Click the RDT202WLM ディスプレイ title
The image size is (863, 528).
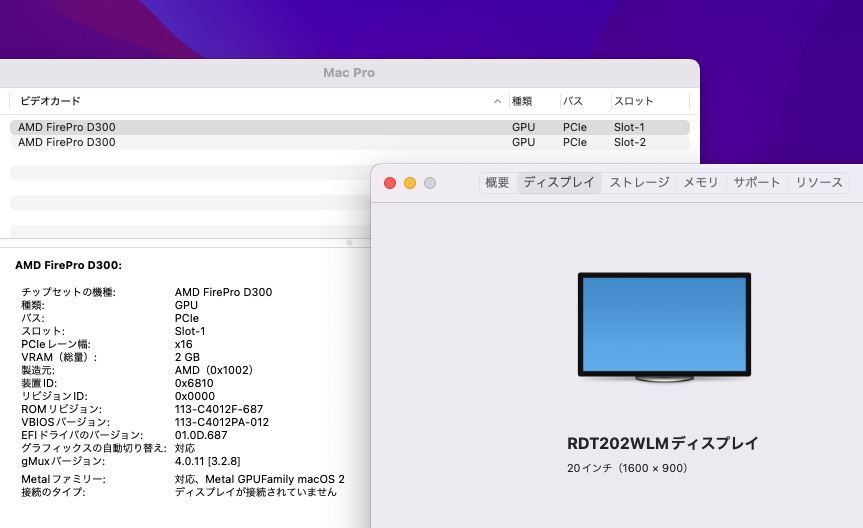click(663, 443)
